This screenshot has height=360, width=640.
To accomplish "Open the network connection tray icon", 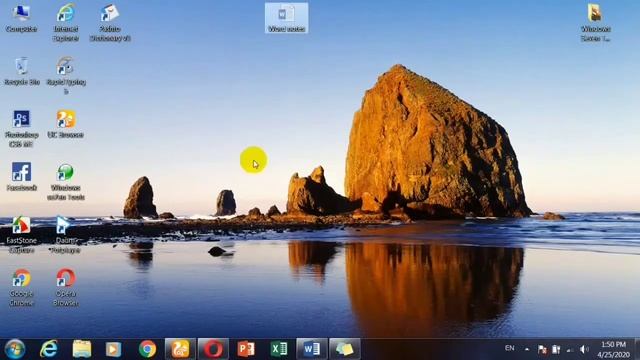I will point(570,350).
